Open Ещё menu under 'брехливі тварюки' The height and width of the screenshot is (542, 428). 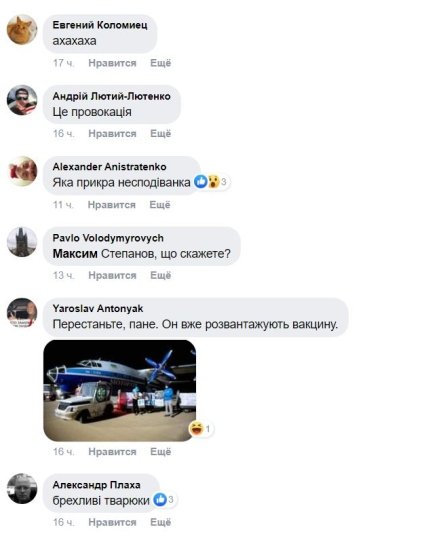tap(160, 522)
